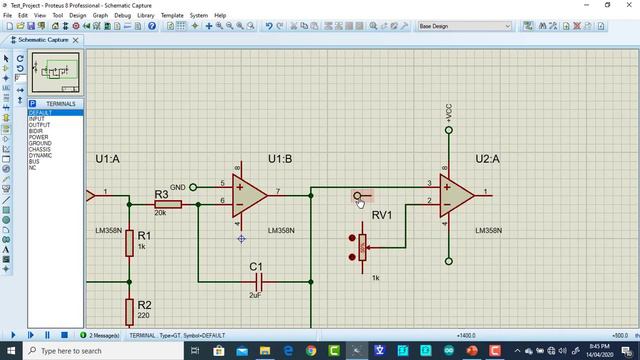This screenshot has height=360, width=640.
Task: Click the RV1 potentiometer component
Action: coord(362,247)
